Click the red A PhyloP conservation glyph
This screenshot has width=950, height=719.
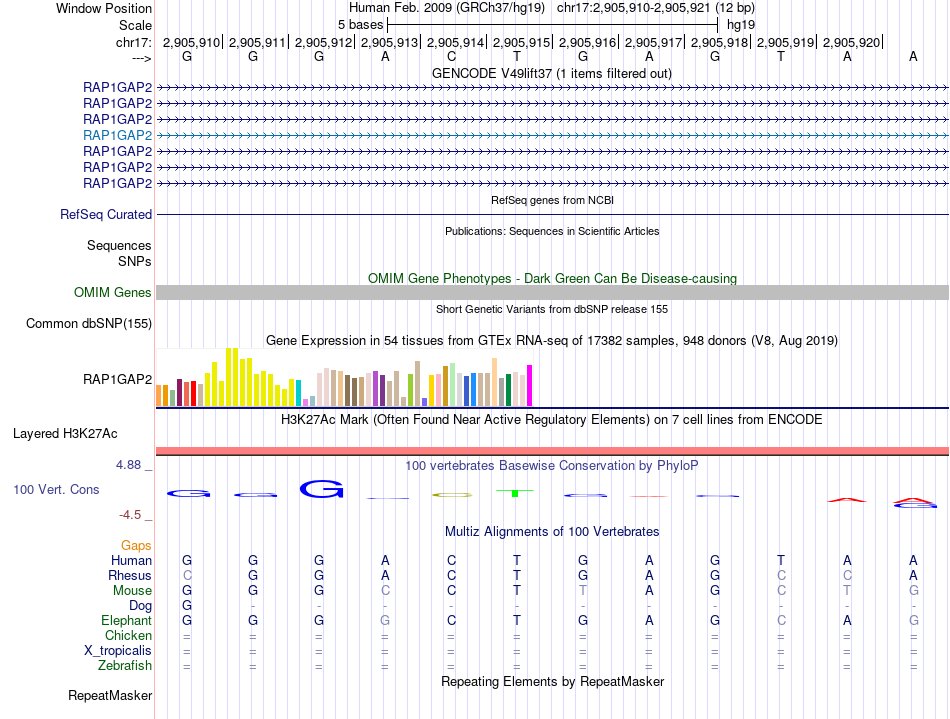[x=847, y=500]
